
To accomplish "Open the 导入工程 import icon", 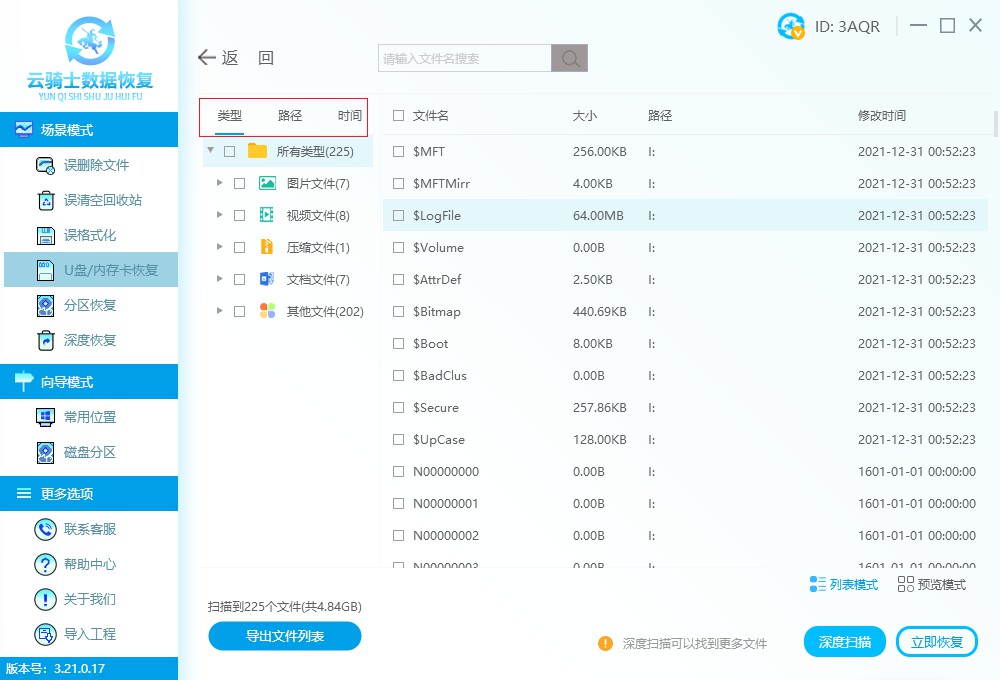I will click(x=45, y=635).
